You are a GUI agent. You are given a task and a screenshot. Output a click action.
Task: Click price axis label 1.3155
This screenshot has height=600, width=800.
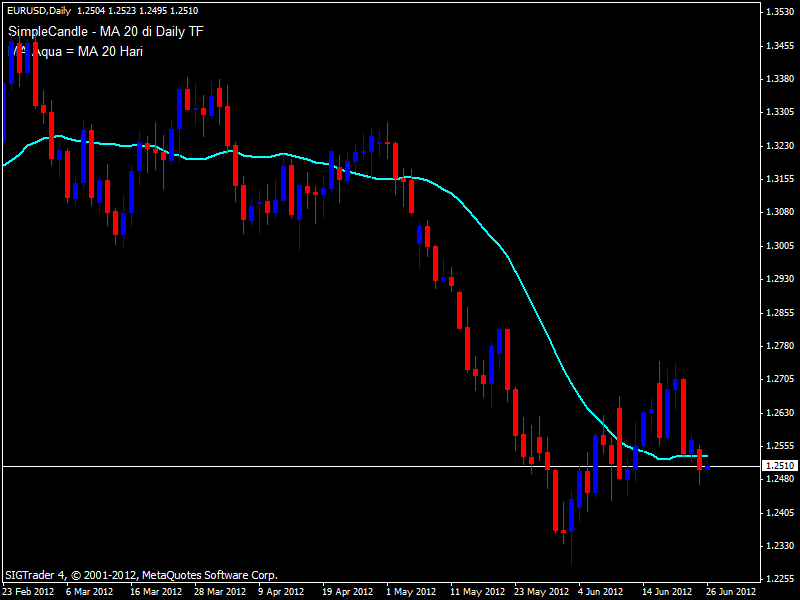point(780,179)
